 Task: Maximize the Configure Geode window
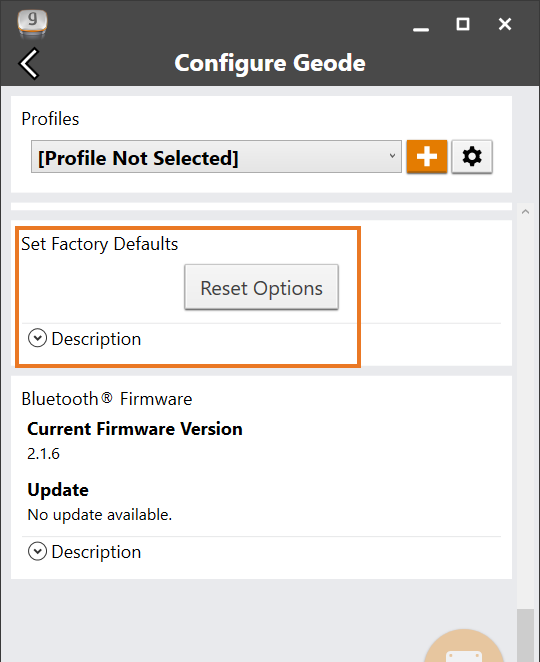(x=463, y=24)
